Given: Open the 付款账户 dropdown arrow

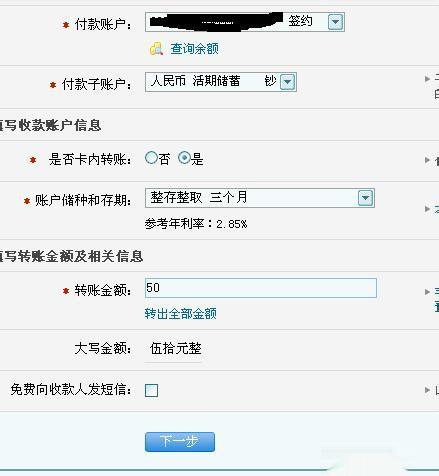Looking at the screenshot, I should [x=336, y=22].
